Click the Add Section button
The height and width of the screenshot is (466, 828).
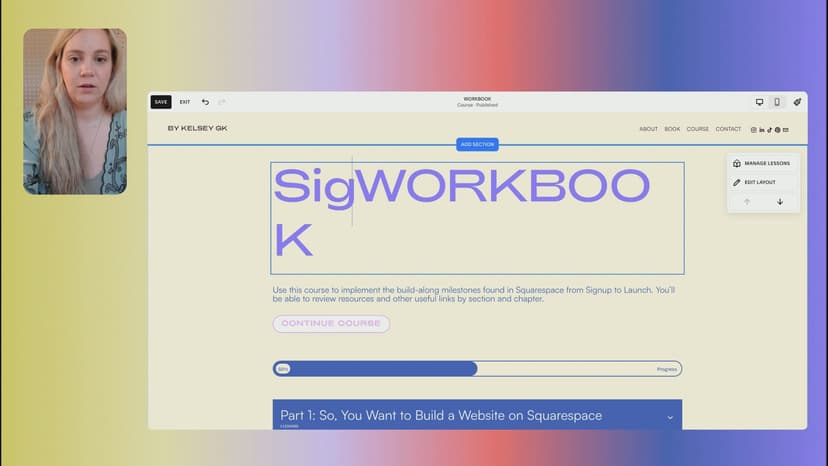tap(477, 145)
